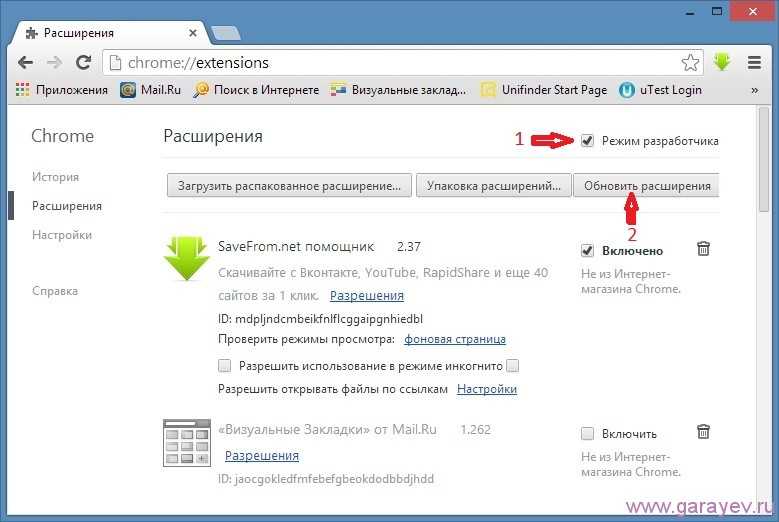Click the SaveFrom.net green arrow extension logo

click(186, 258)
